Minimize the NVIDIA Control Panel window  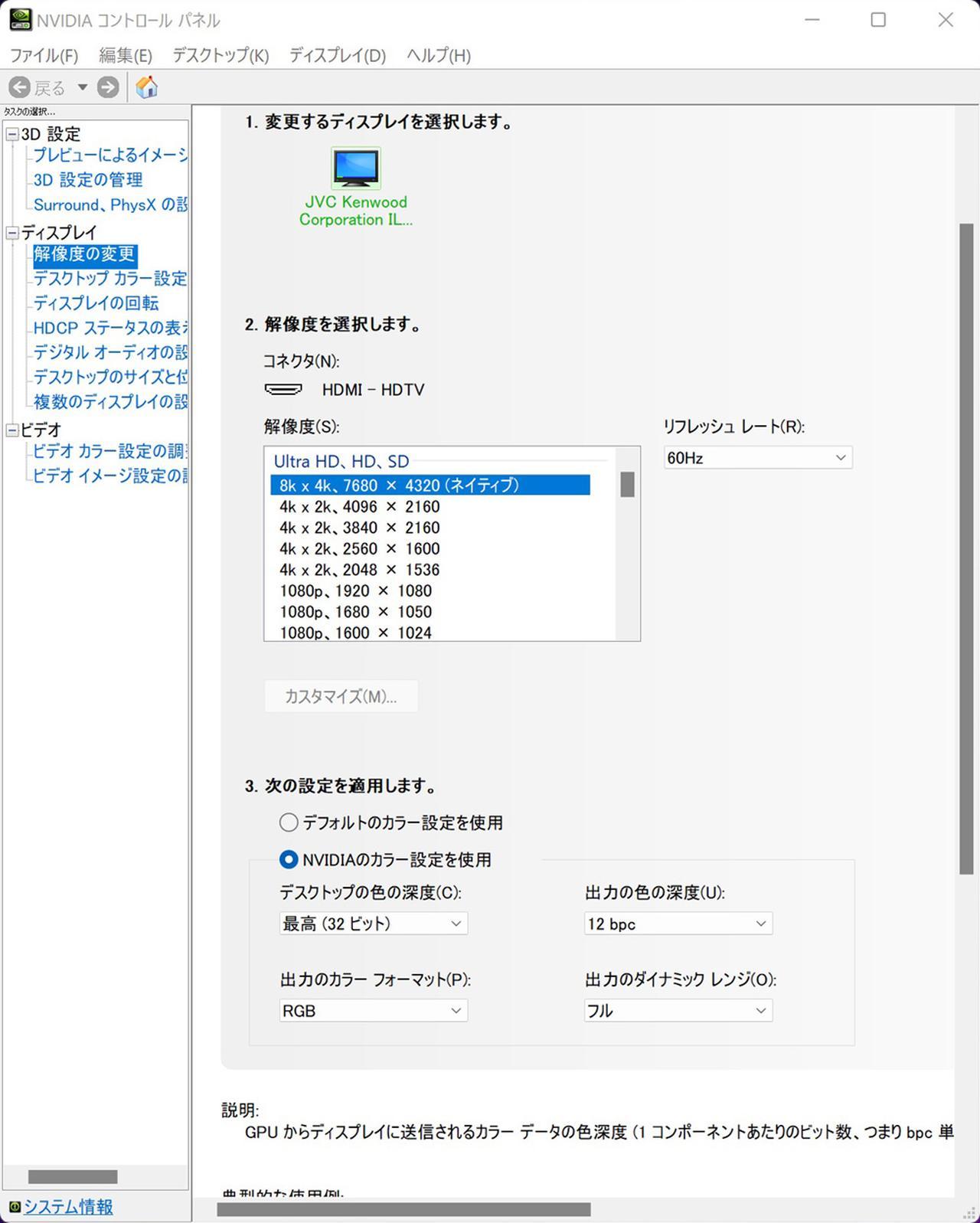click(x=812, y=20)
